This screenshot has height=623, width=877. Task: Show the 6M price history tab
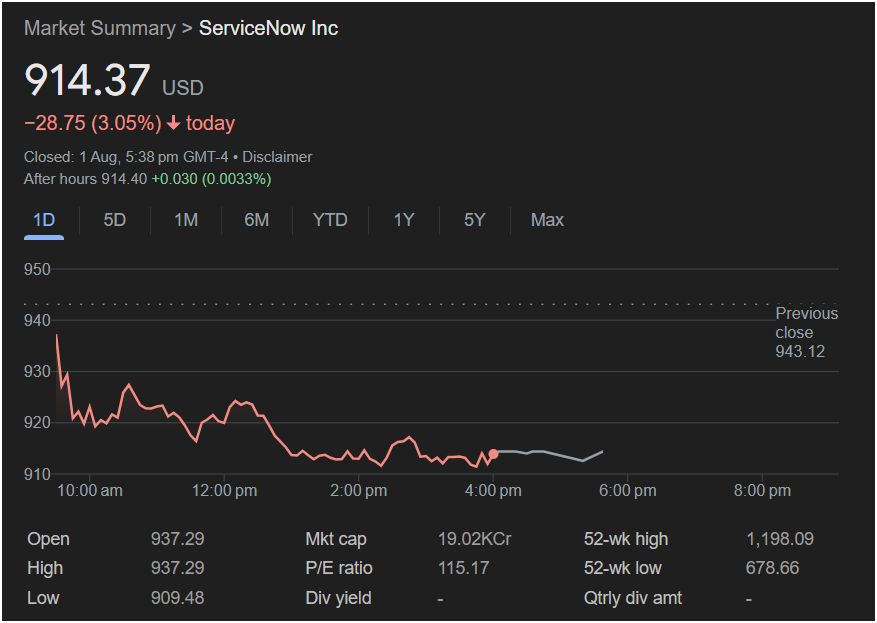click(x=257, y=220)
